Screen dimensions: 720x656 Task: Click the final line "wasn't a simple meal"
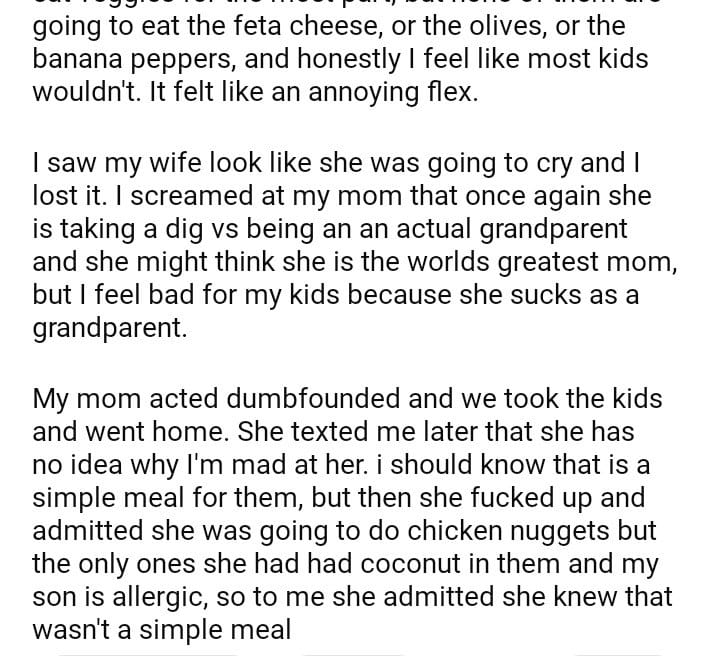161,631
